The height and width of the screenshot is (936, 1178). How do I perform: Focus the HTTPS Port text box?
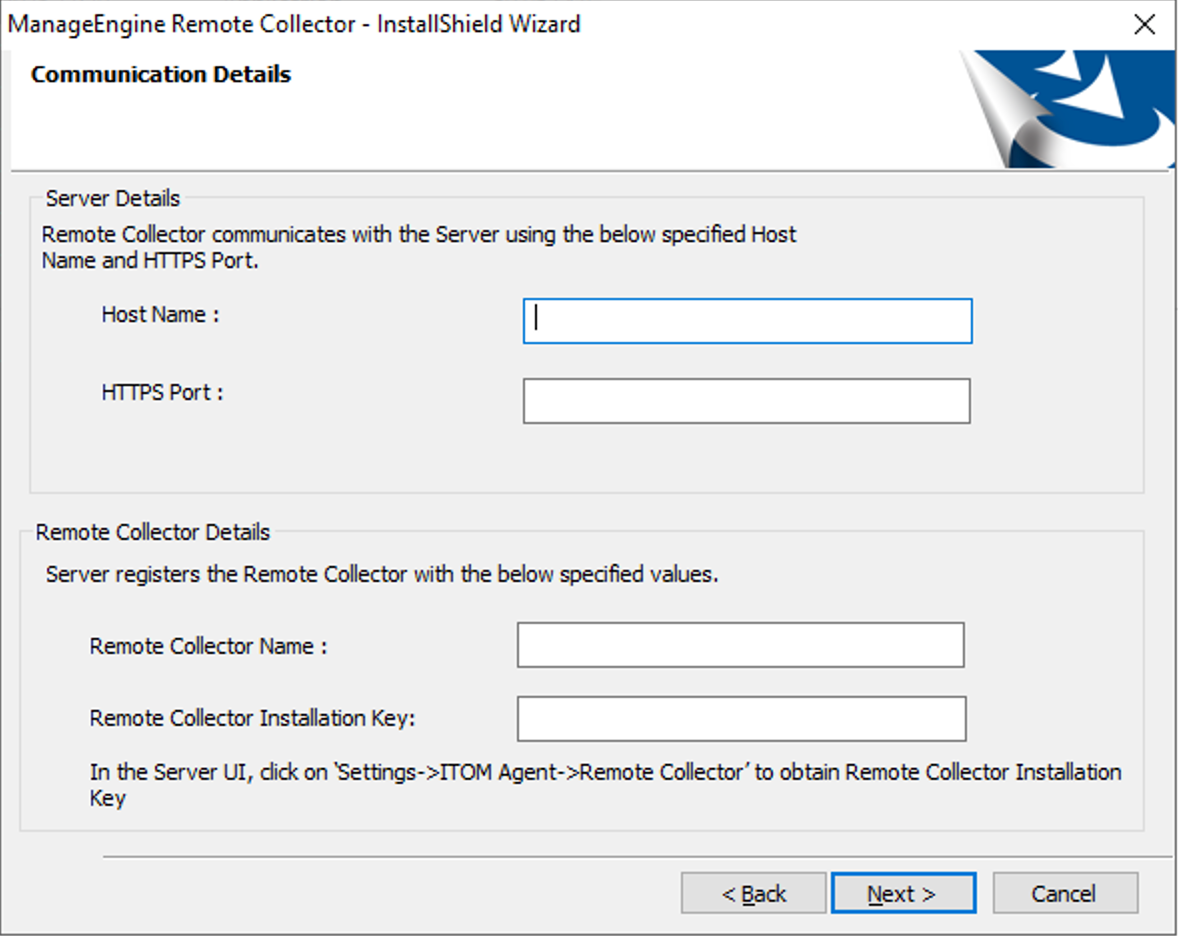click(x=746, y=400)
